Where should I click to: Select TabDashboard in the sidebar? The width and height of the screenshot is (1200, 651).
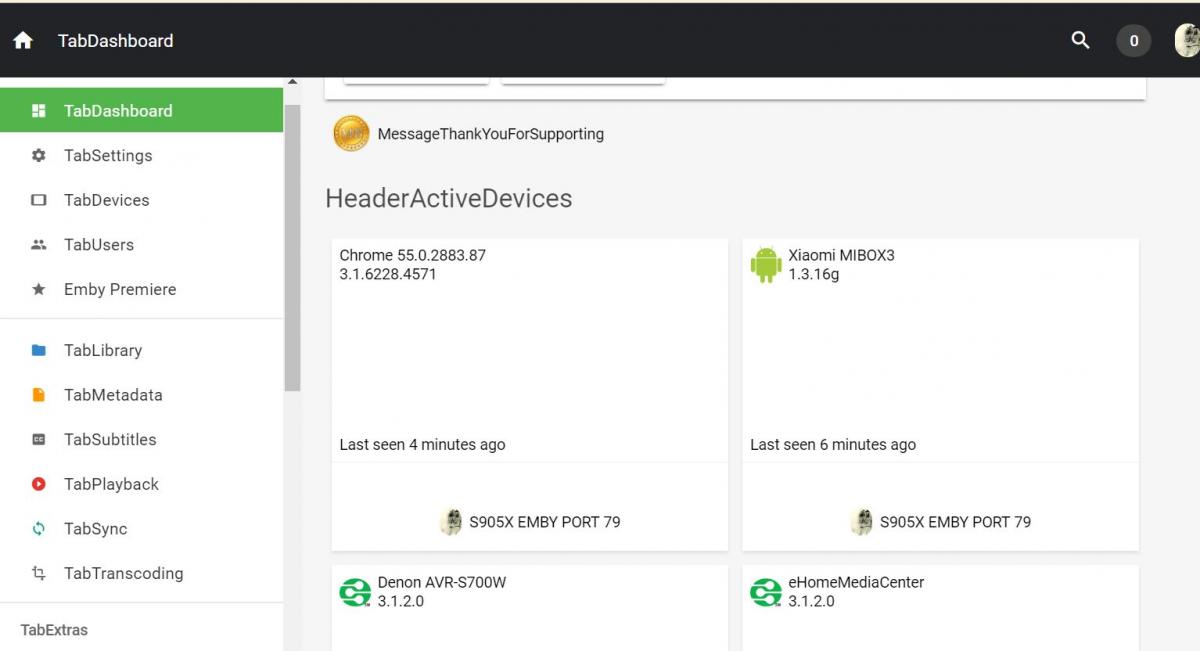pyautogui.click(x=118, y=111)
